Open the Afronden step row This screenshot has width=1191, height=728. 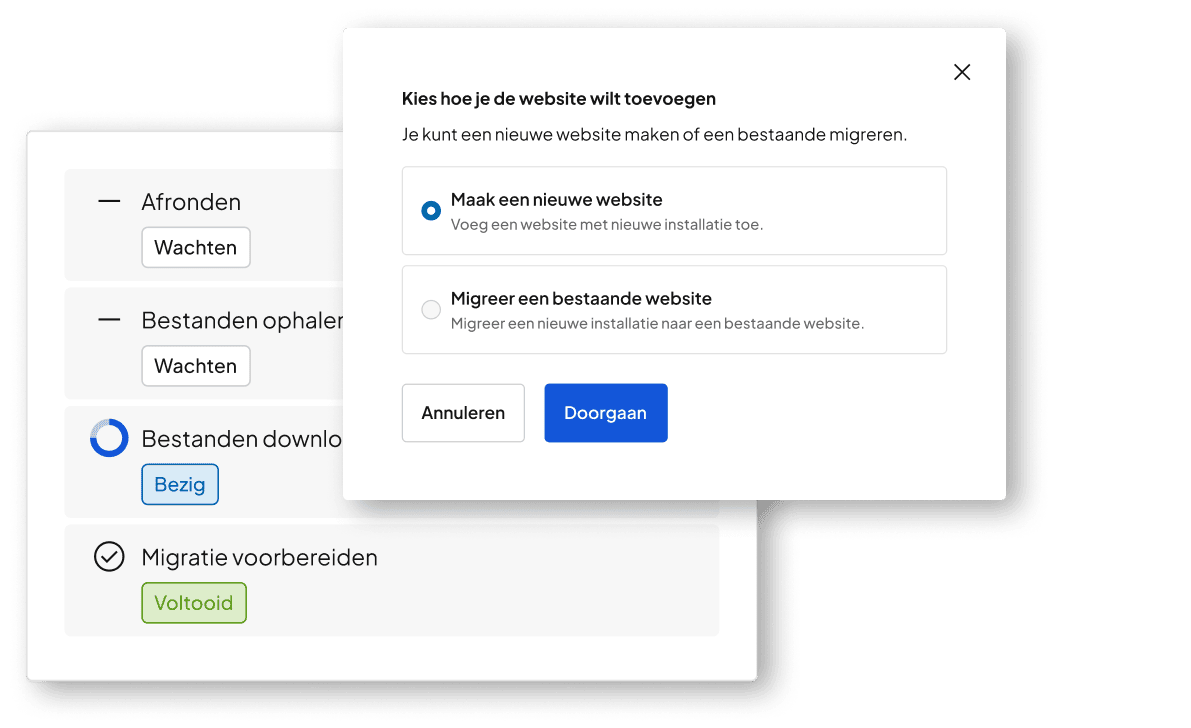(204, 224)
